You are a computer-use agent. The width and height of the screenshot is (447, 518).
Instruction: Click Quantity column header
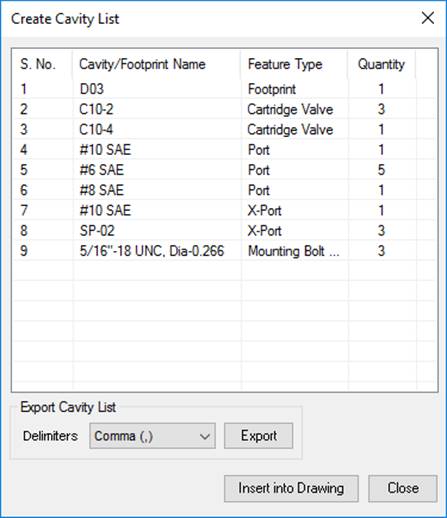tap(382, 64)
